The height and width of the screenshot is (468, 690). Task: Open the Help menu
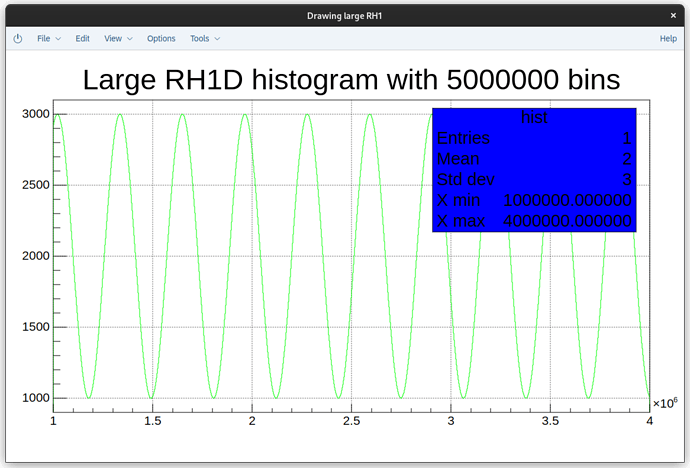pos(668,38)
